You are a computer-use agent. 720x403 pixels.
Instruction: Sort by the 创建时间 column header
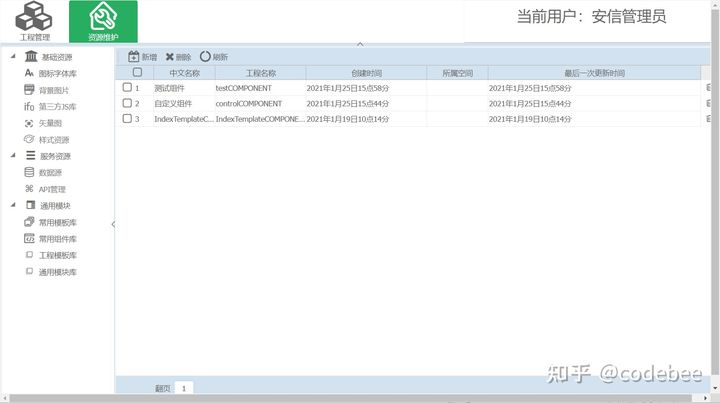pyautogui.click(x=366, y=73)
